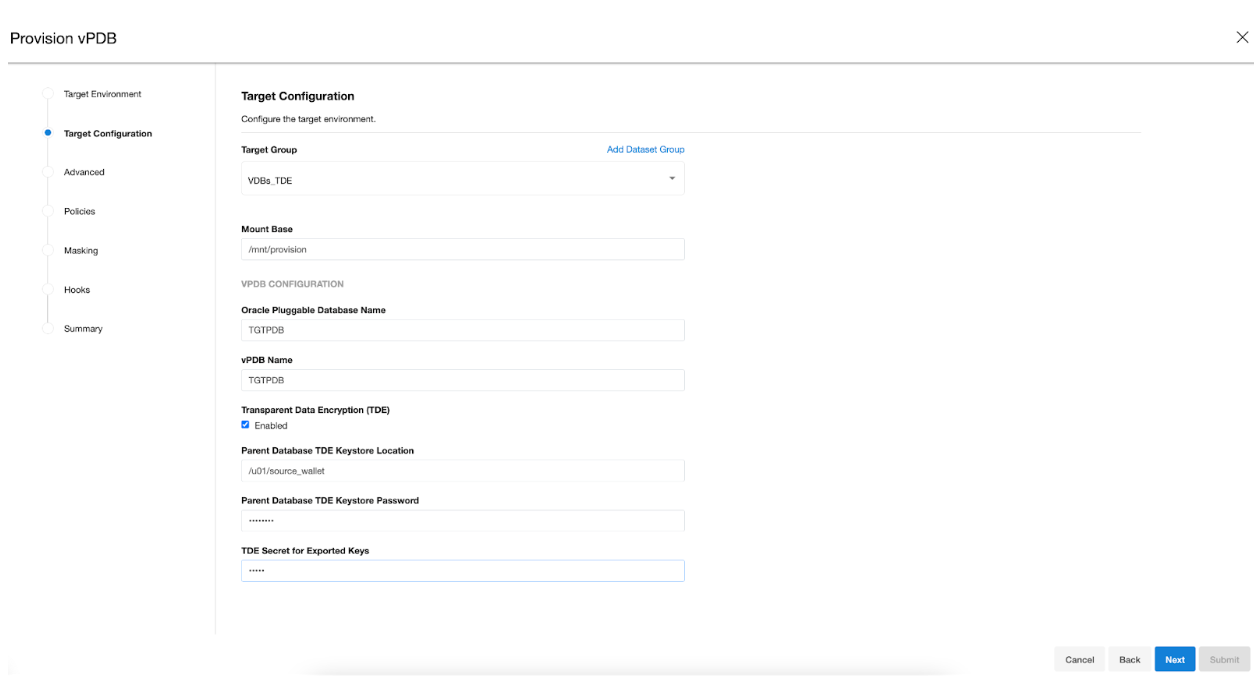The height and width of the screenshot is (686, 1254).
Task: Select the VDBs_TDE target group combo box
Action: click(x=450, y=180)
